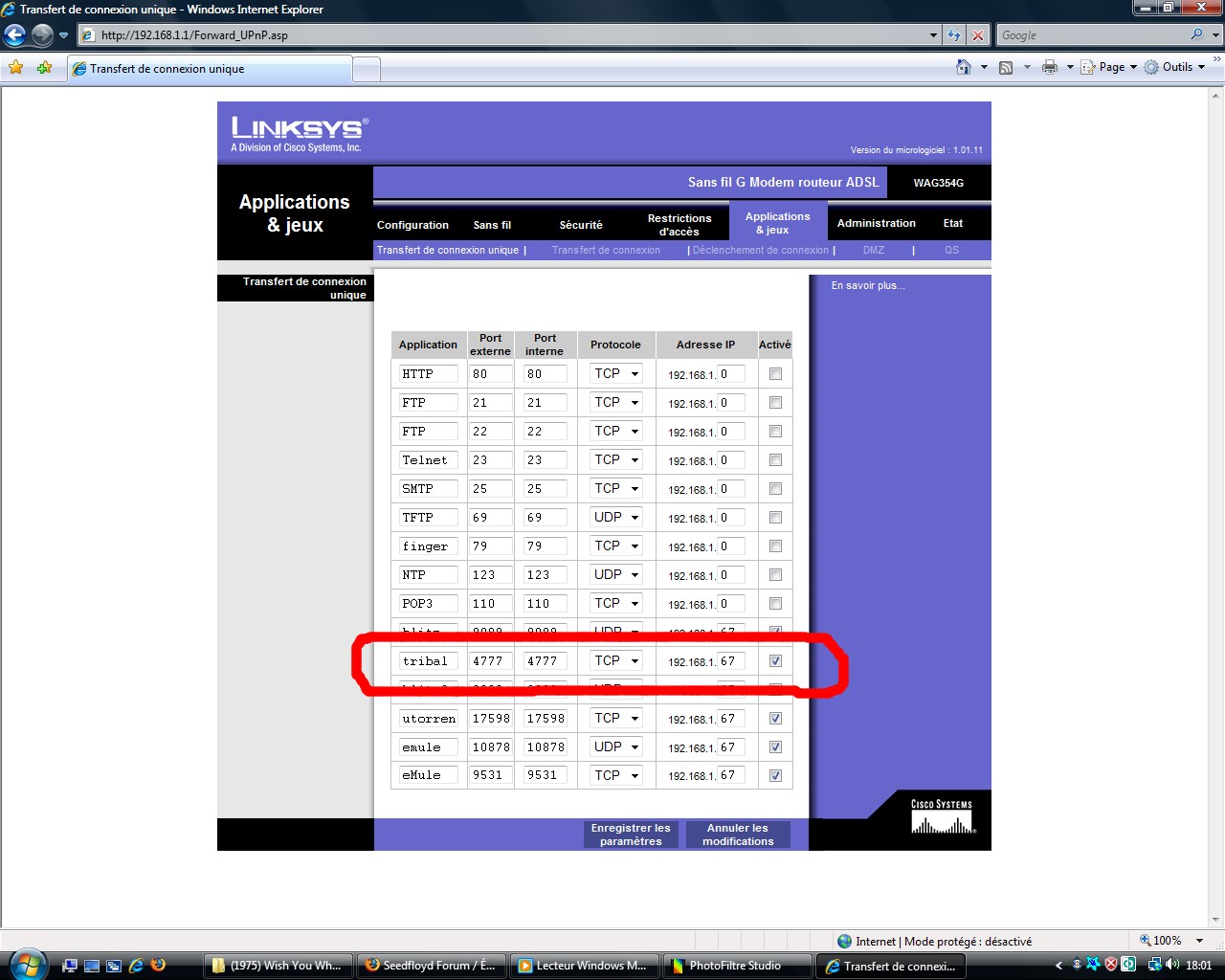Expand the tribal row protocol dropdown
Screen dimensions: 1225x980
(615, 661)
